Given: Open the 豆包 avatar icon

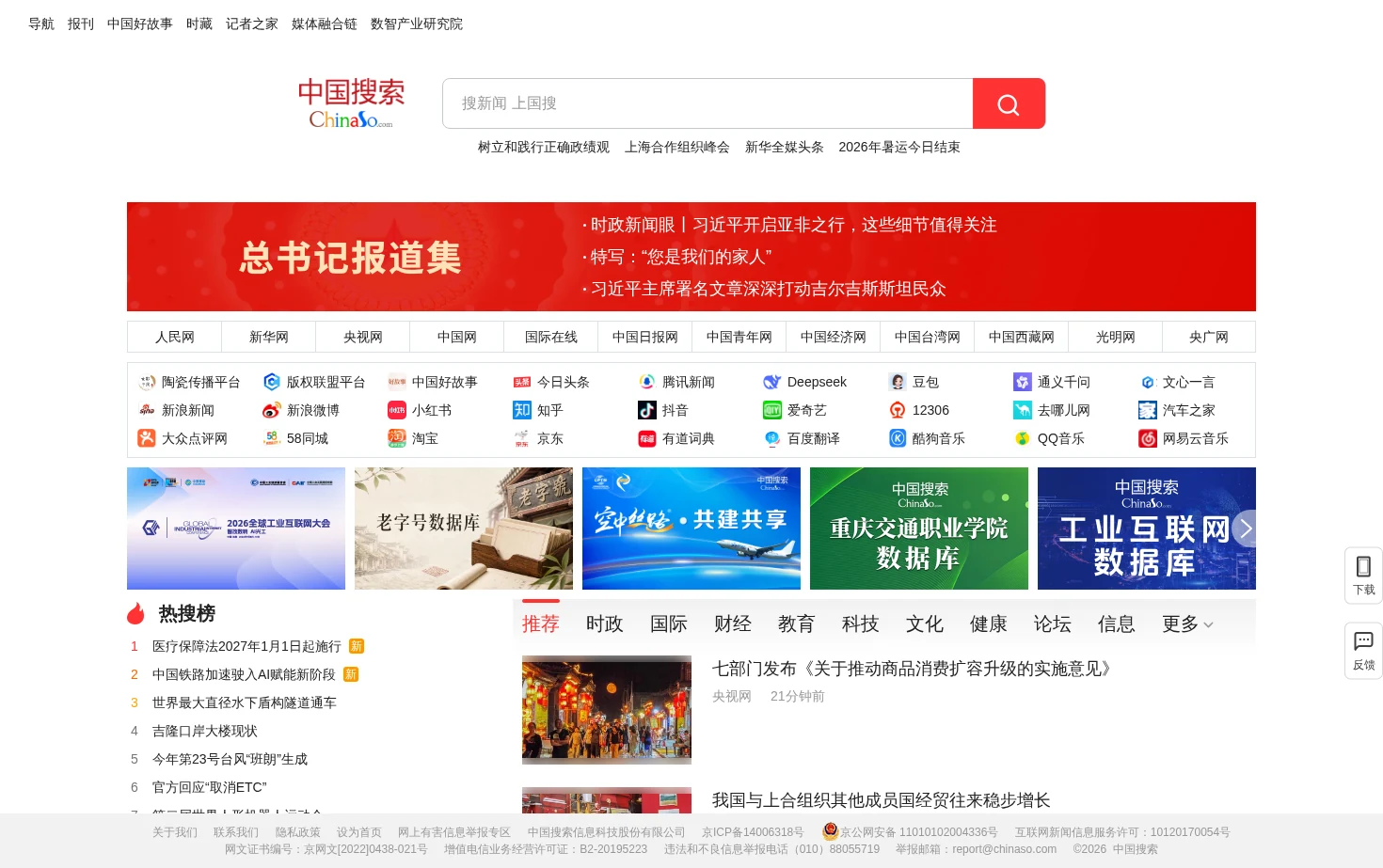Looking at the screenshot, I should click(898, 382).
